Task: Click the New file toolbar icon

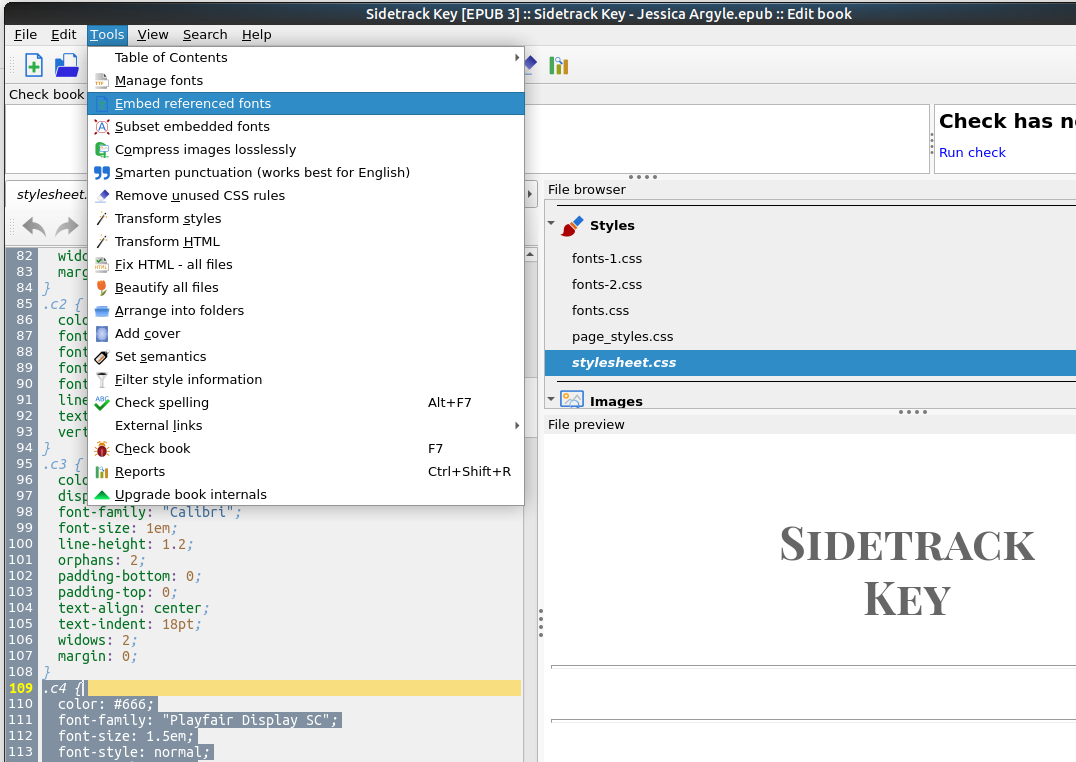Action: pyautogui.click(x=34, y=66)
